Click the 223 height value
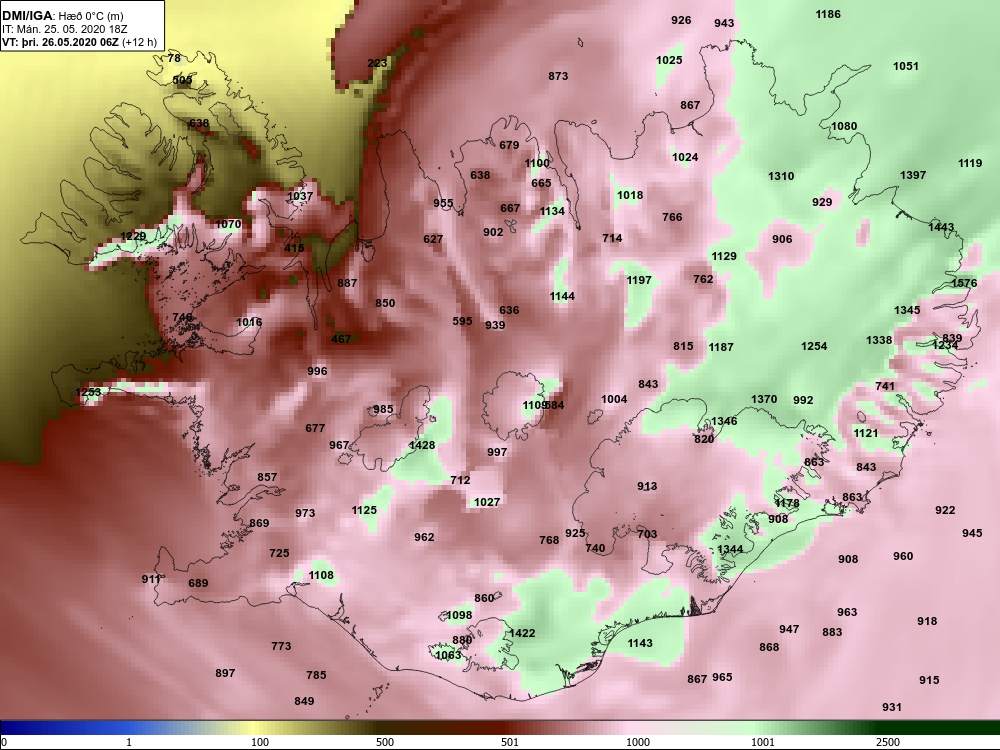The image size is (1000, 750). 377,62
